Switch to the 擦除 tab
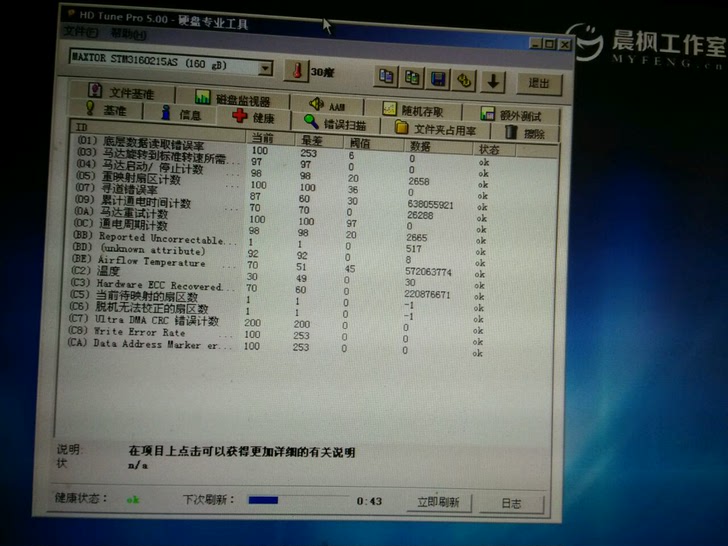Screen dimensions: 728x546 [x=525, y=133]
